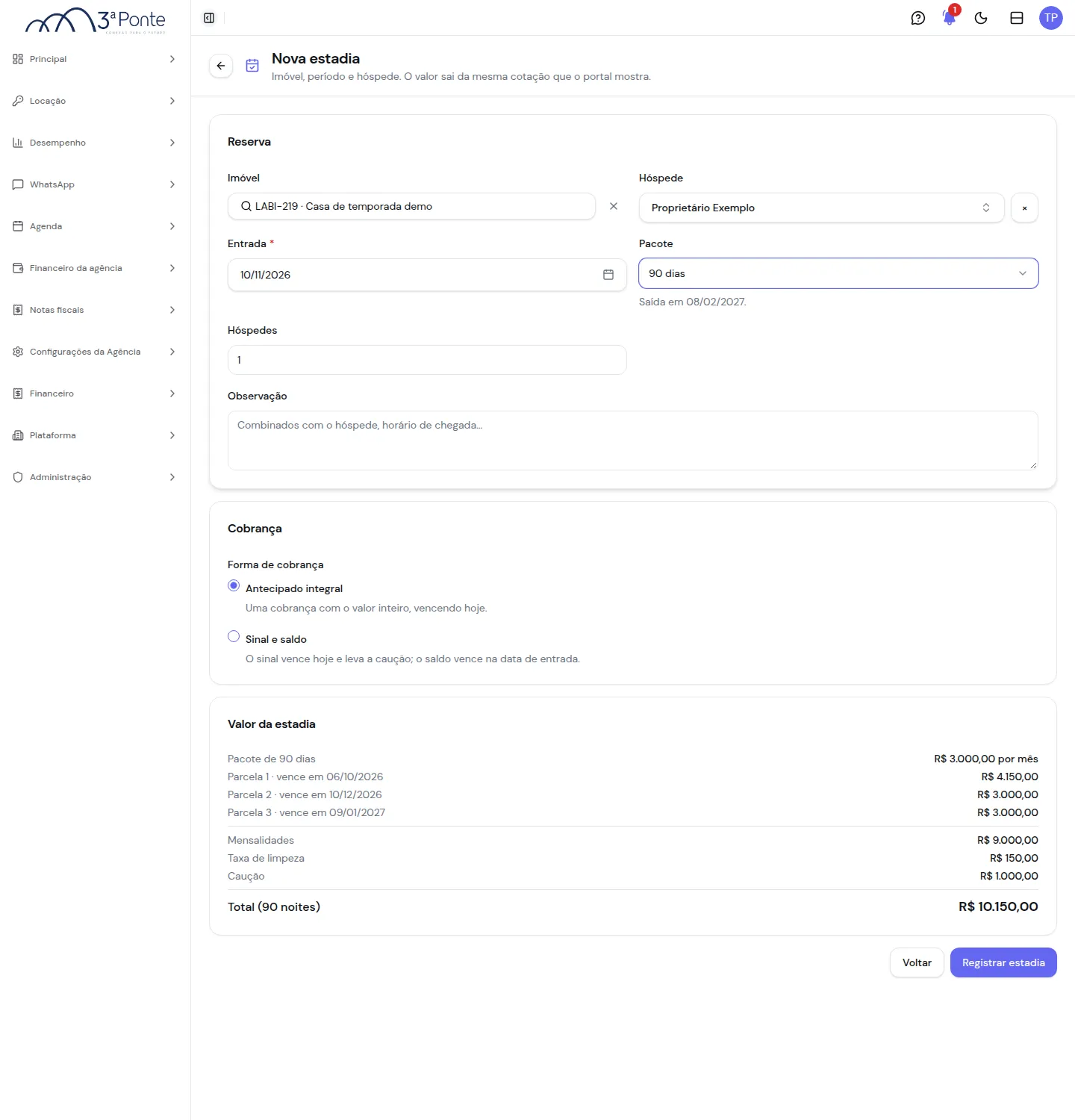Click the Voltar button
Screen dimensions: 1075x1120
(x=917, y=962)
